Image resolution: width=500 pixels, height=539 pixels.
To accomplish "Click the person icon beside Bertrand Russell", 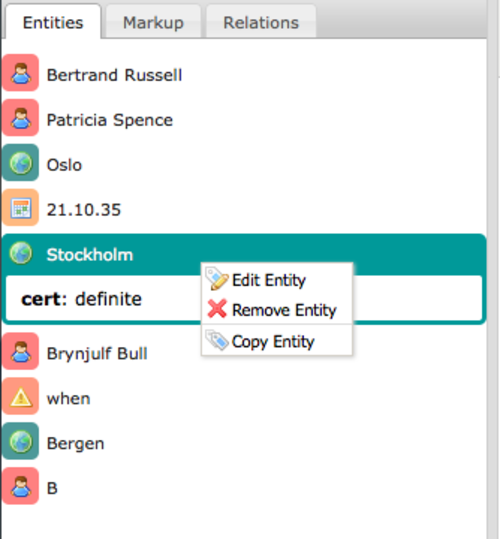I will [x=21, y=73].
